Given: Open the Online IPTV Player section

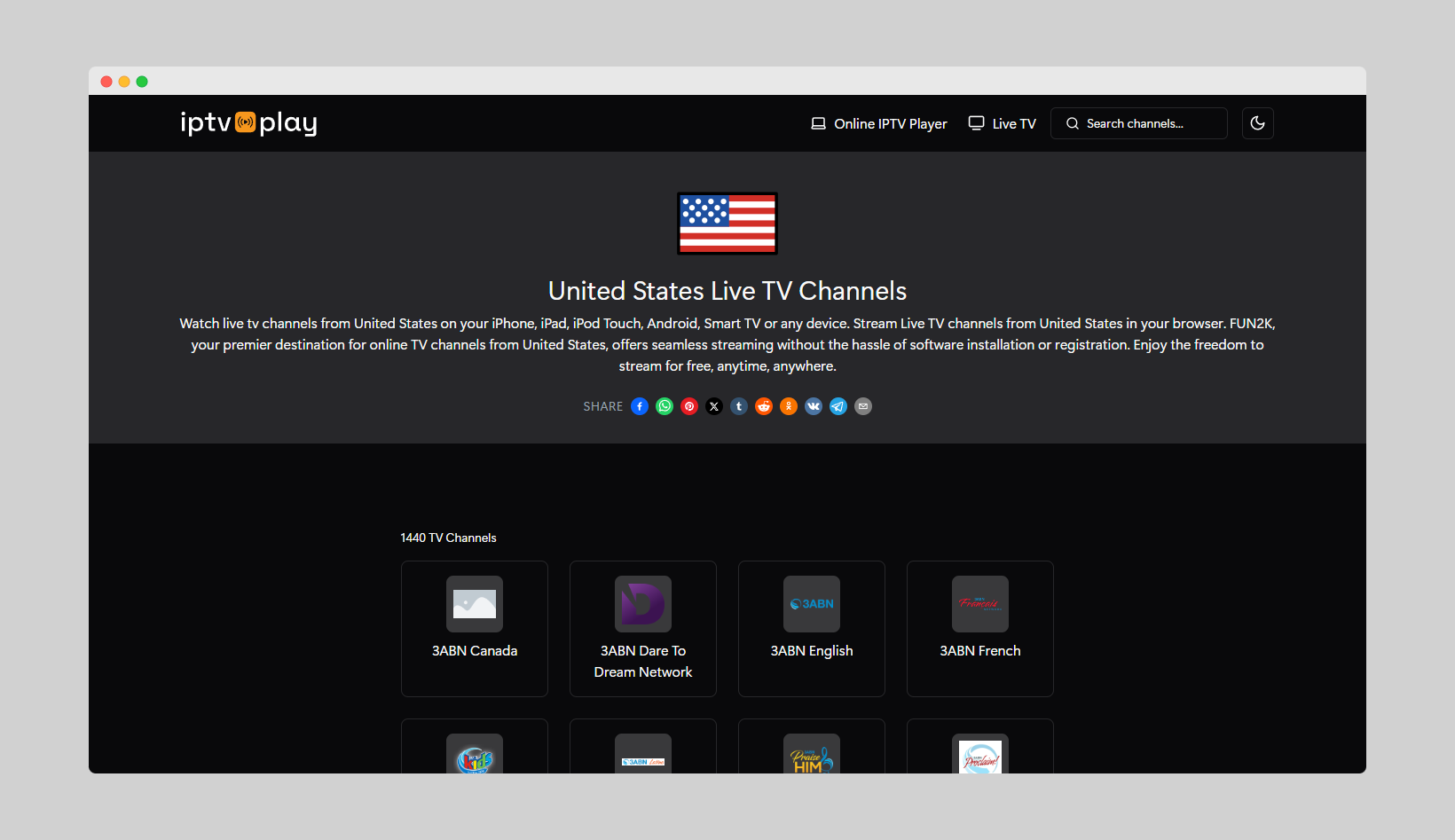Looking at the screenshot, I should tap(878, 123).
